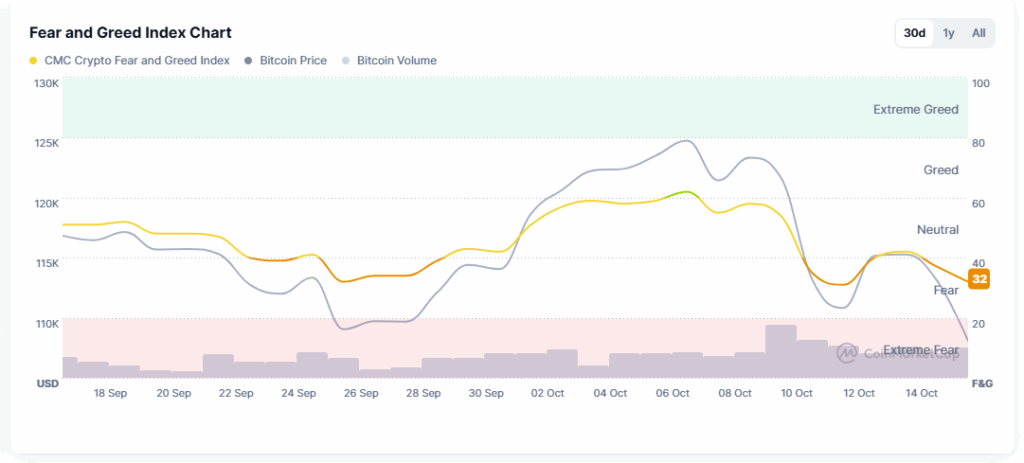Click the Neutral zone label
1024x463 pixels.
point(937,229)
